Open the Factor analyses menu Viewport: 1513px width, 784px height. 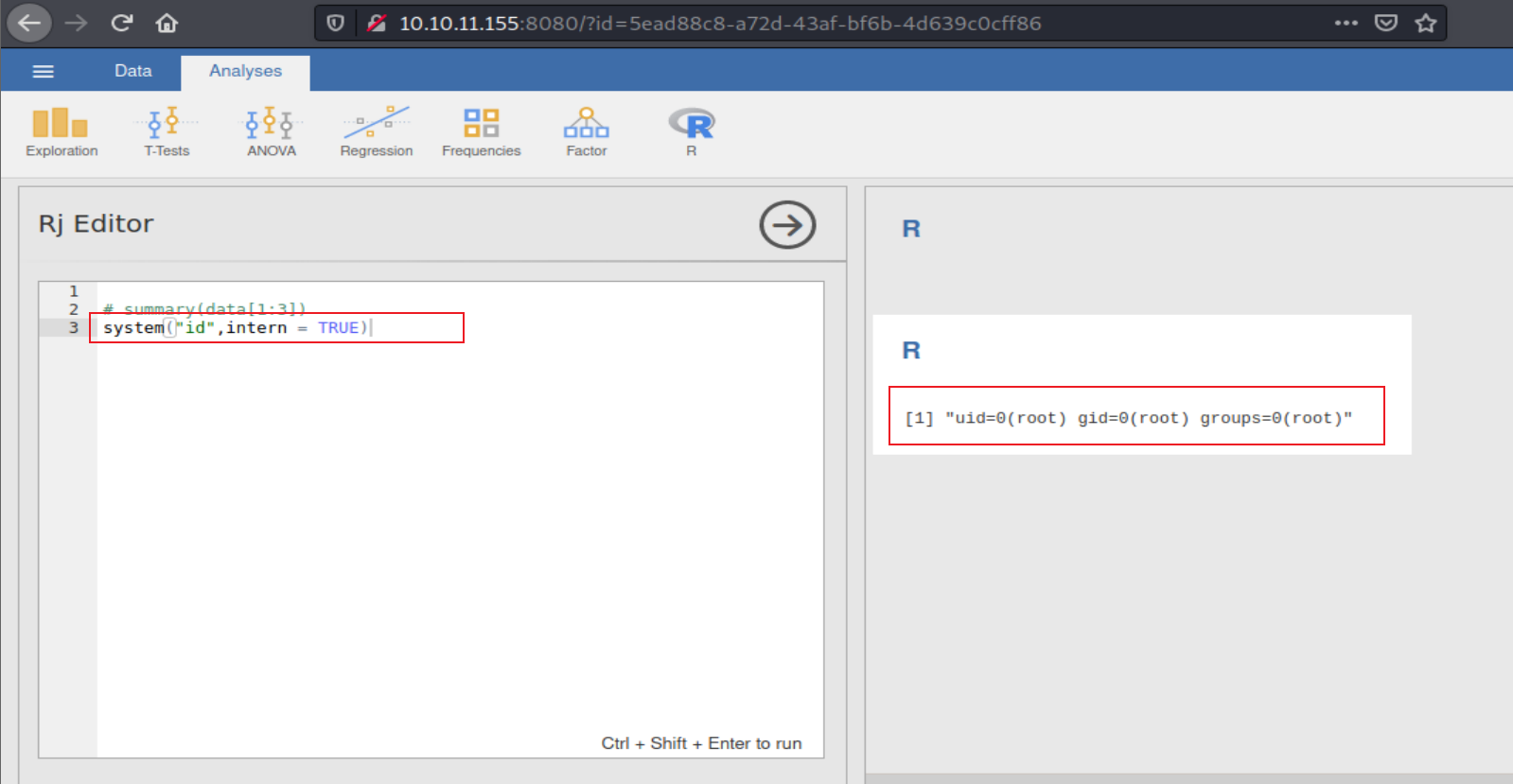[587, 132]
